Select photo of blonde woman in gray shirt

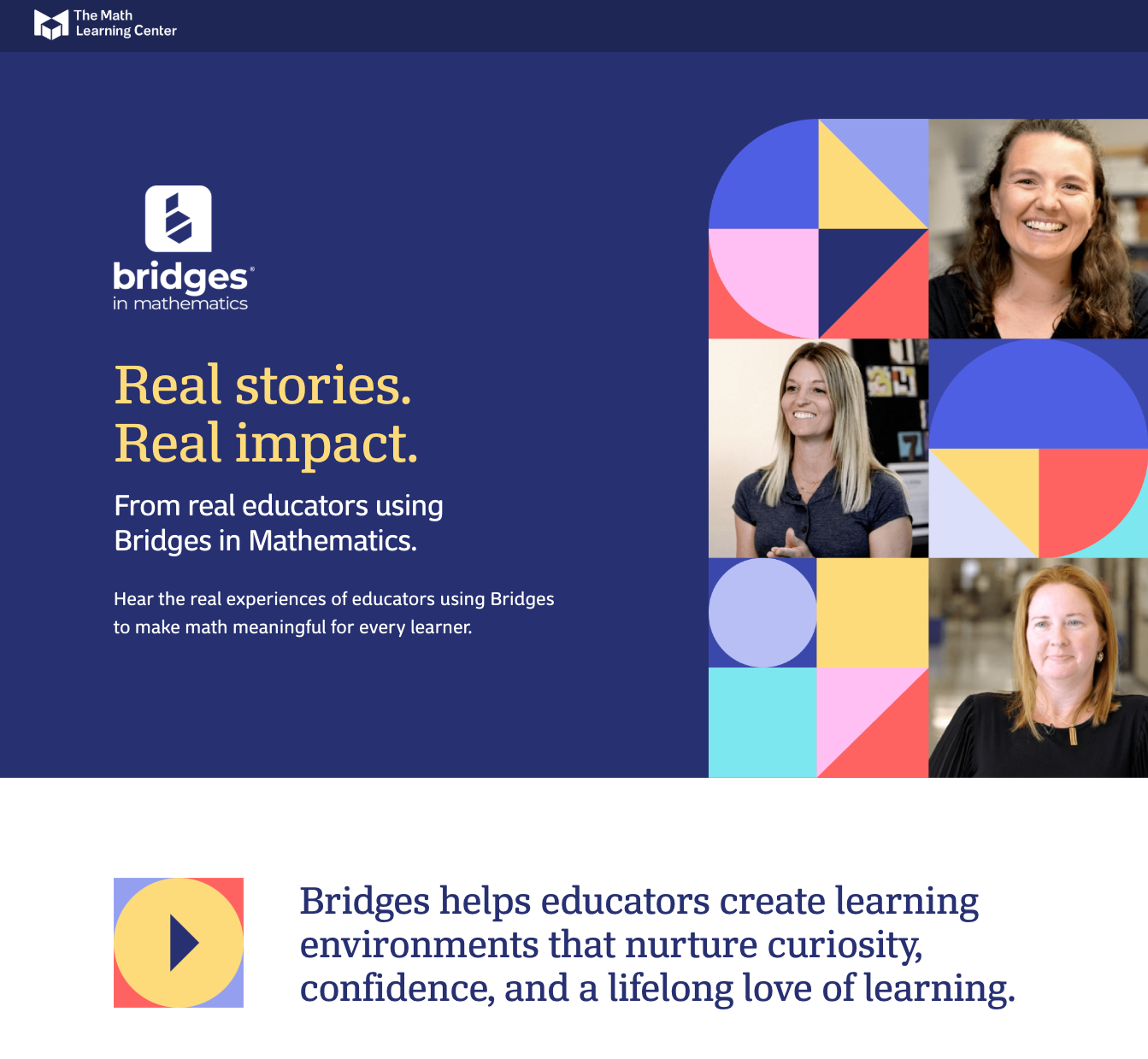(x=818, y=449)
